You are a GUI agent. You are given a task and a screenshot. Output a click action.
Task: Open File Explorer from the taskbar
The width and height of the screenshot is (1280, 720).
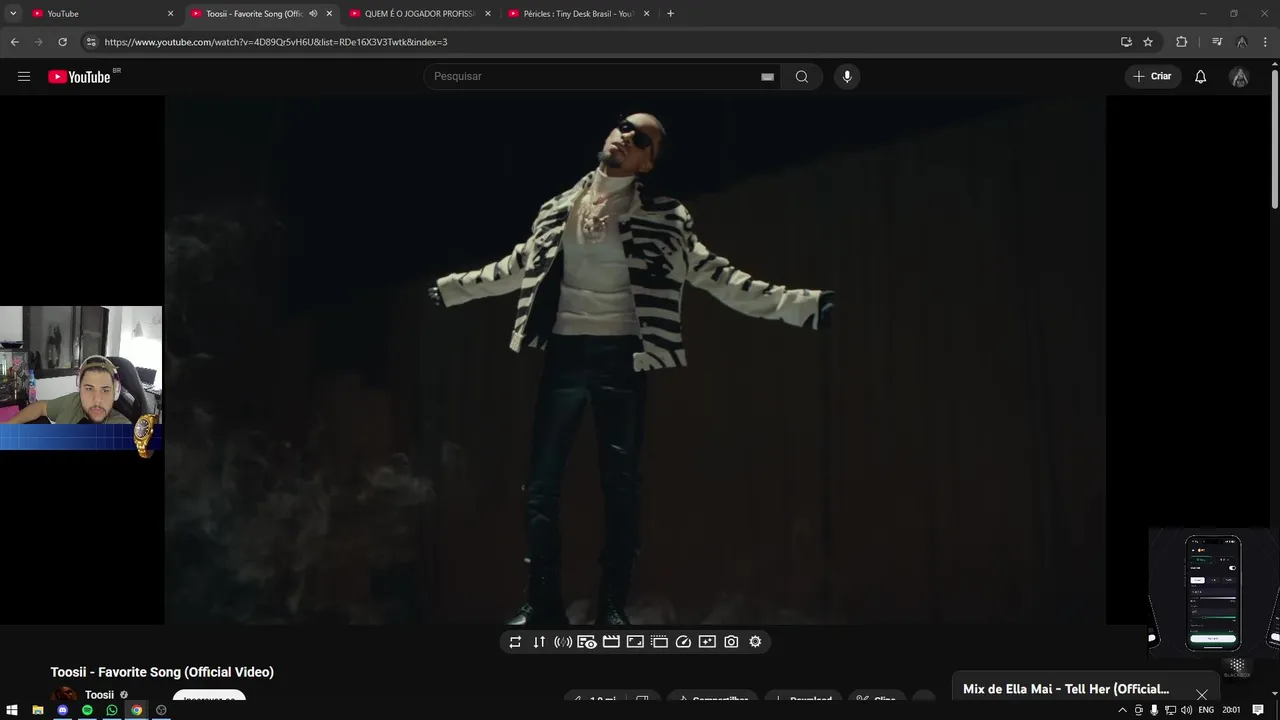37,710
